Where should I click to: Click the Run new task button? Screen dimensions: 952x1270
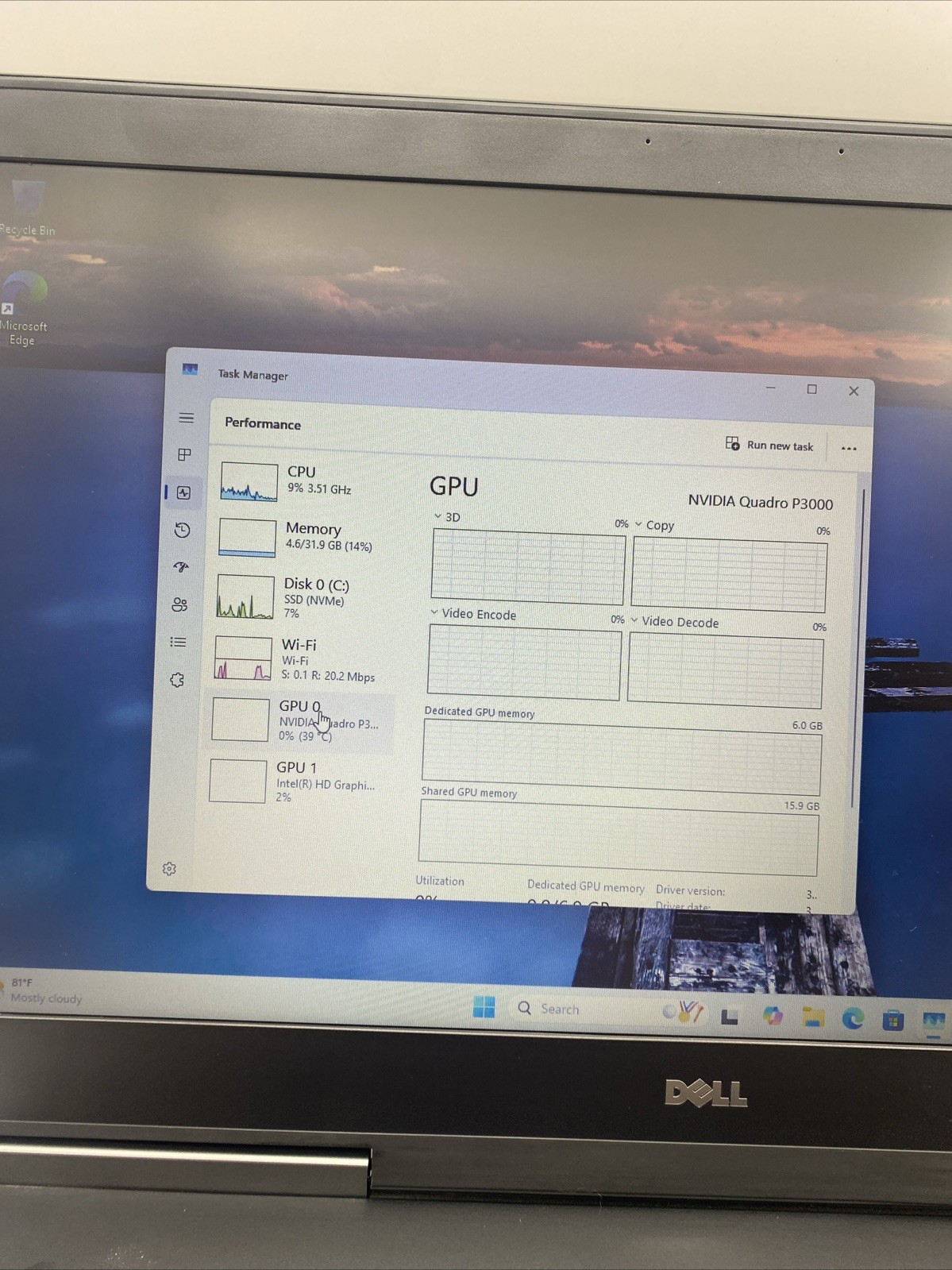click(769, 445)
